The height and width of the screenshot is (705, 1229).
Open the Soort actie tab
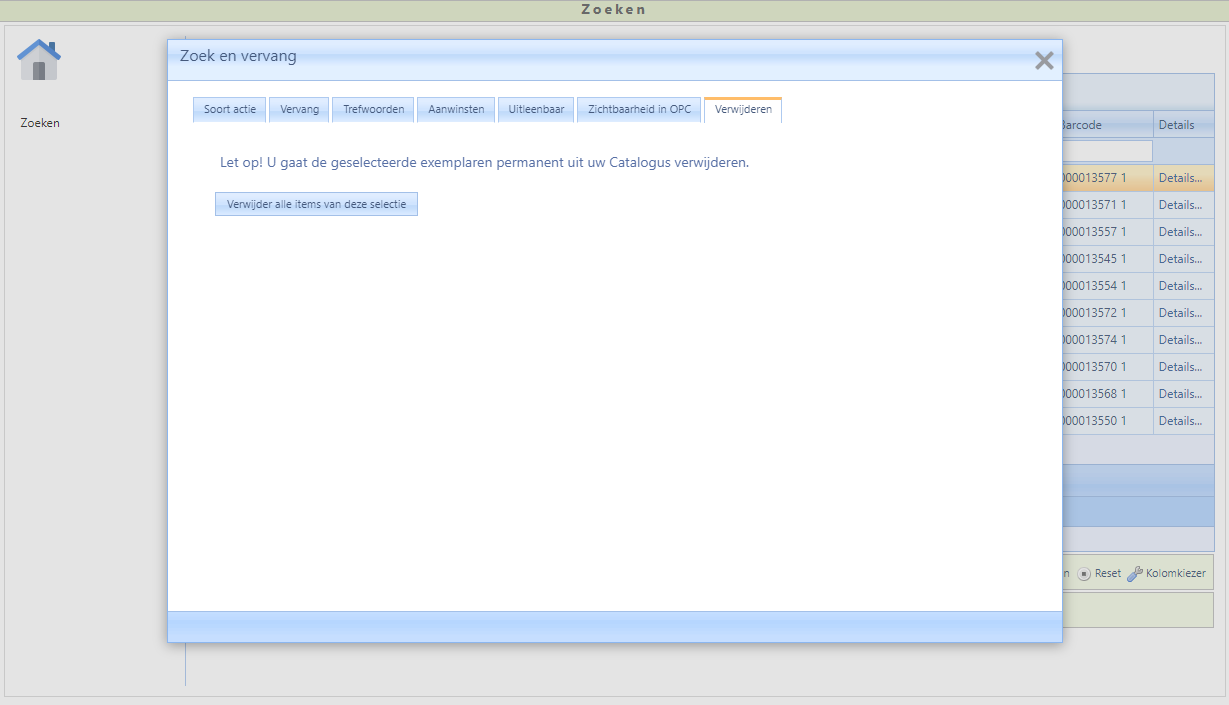pos(230,110)
